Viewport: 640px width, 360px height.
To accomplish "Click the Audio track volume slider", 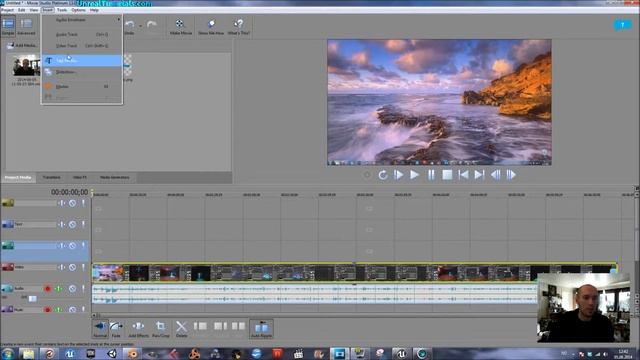I will pyautogui.click(x=33, y=298).
